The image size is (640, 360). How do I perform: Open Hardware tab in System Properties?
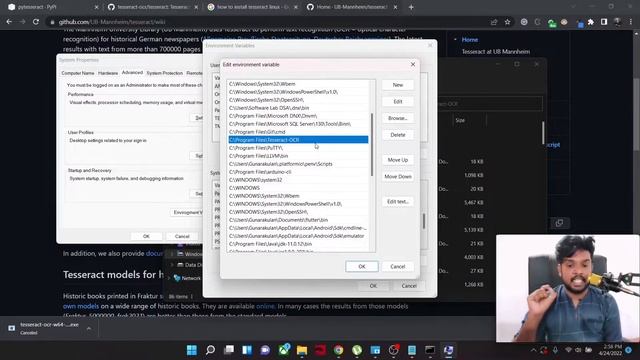(108, 73)
